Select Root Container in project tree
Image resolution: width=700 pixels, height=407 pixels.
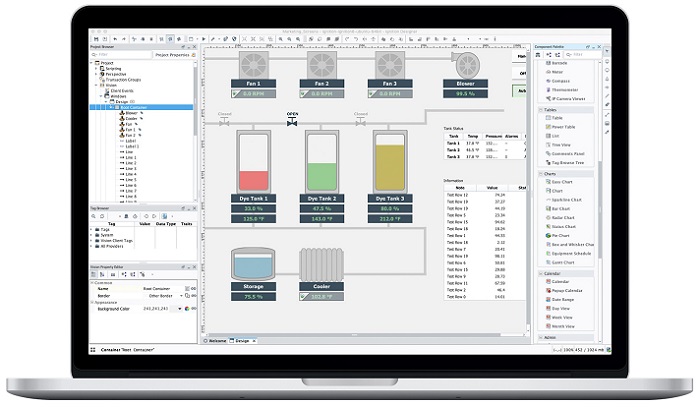(x=136, y=106)
